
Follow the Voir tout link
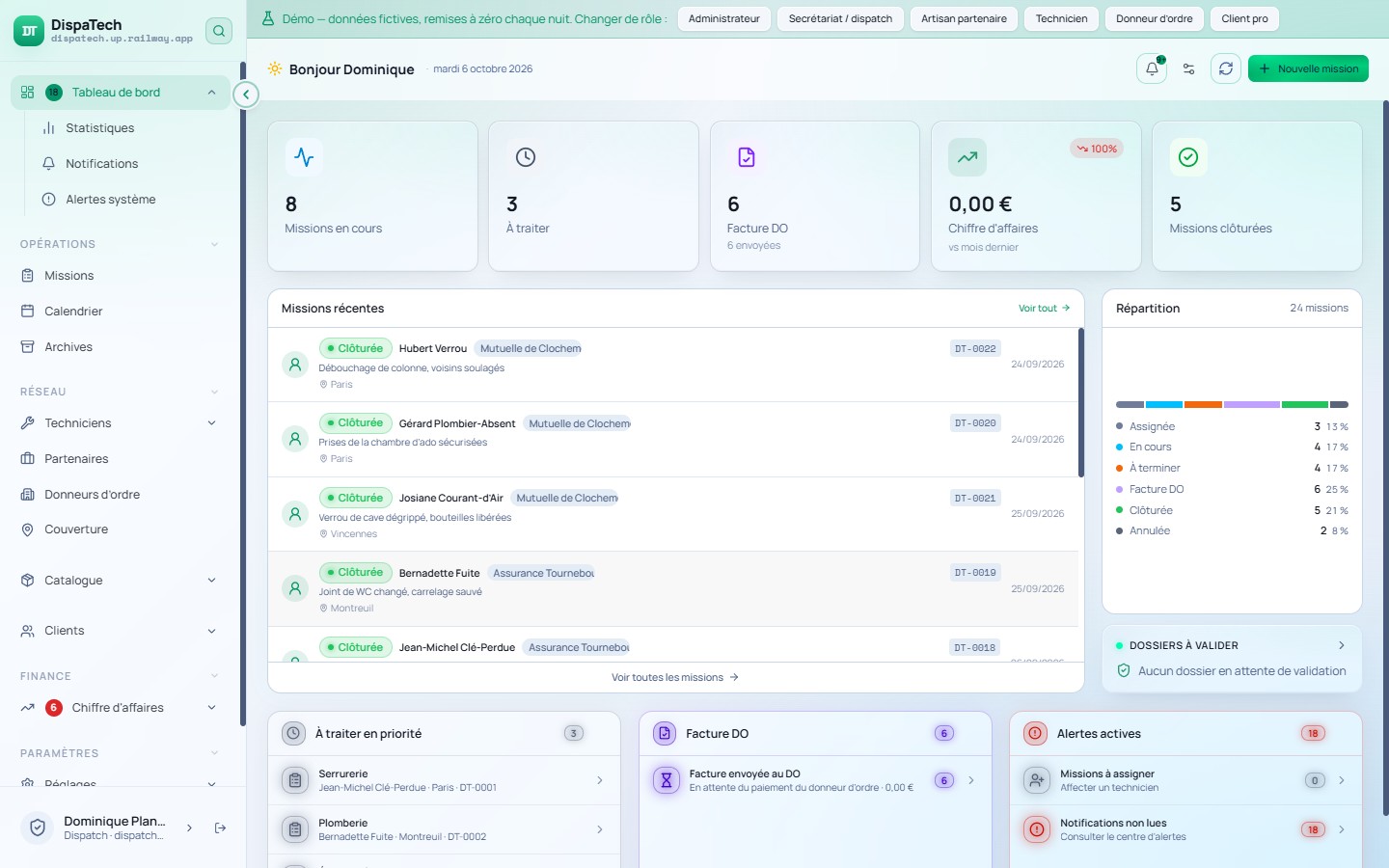pos(1044,309)
